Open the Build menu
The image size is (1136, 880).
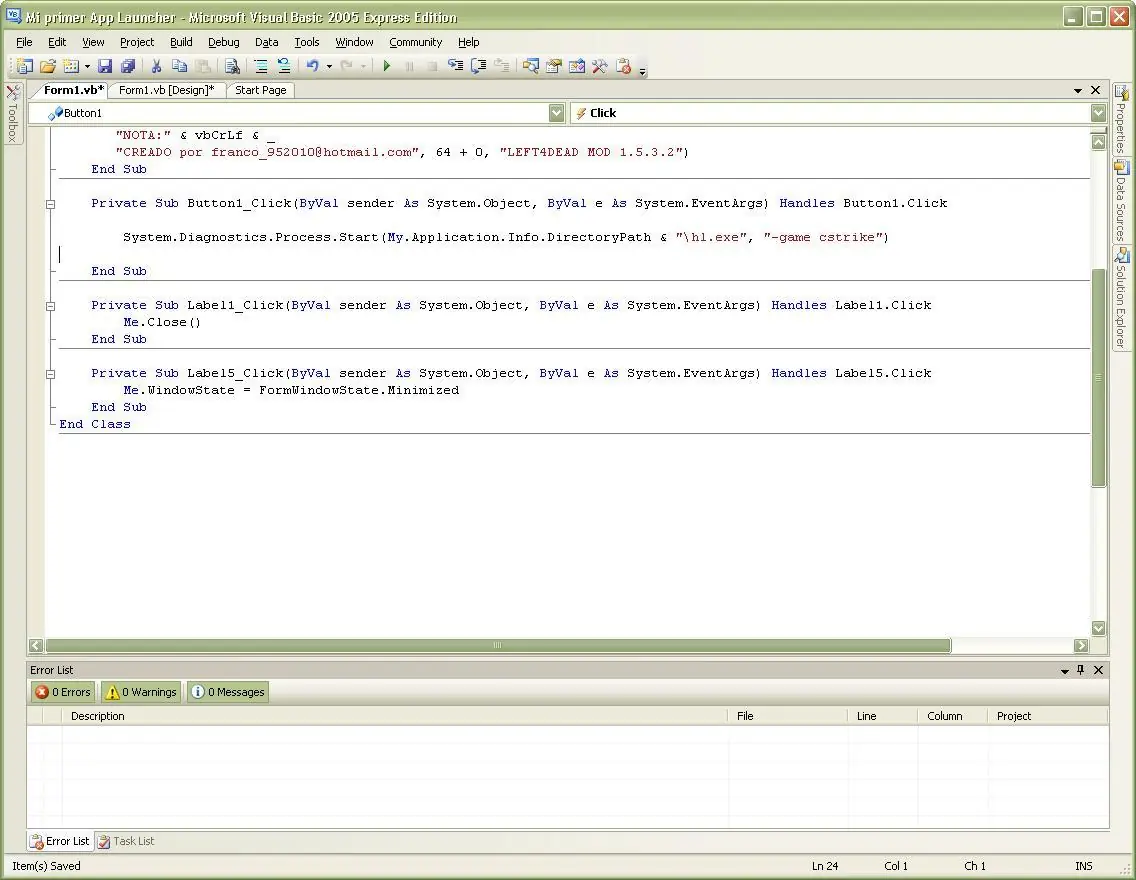point(181,42)
